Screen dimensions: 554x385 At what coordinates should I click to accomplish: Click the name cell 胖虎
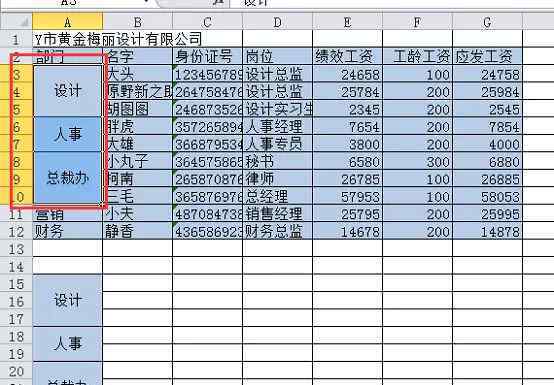pos(137,126)
